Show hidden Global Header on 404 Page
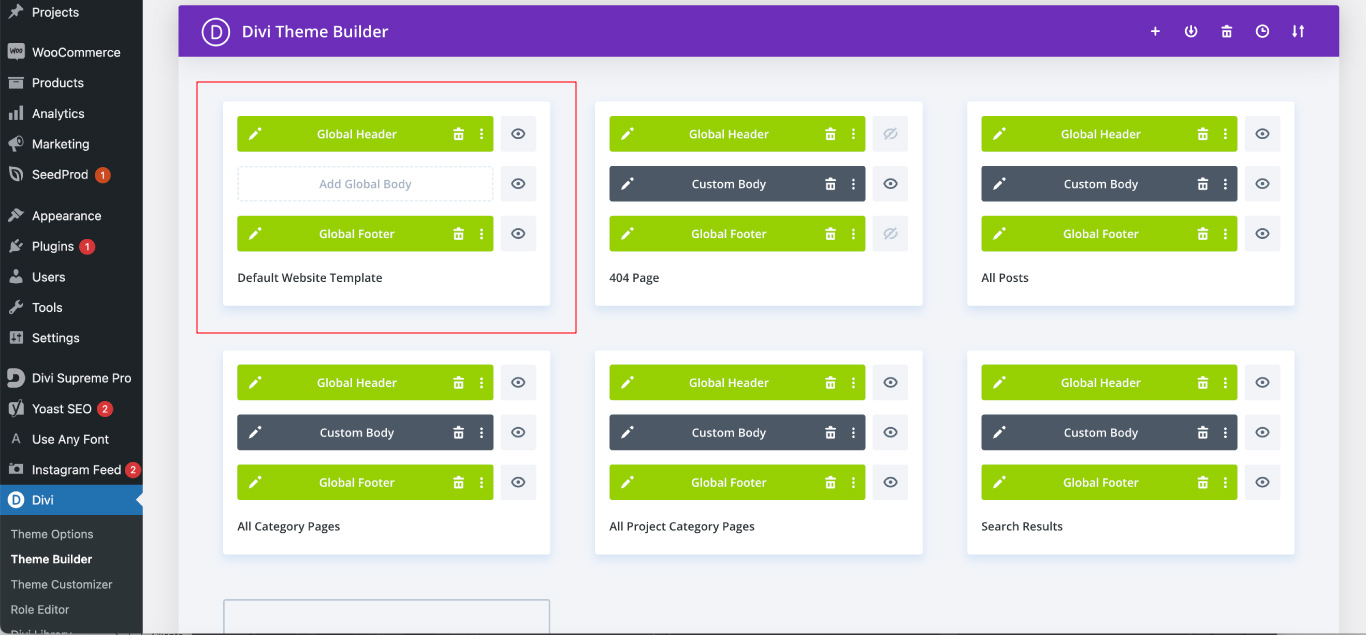The width and height of the screenshot is (1366, 635). [890, 134]
